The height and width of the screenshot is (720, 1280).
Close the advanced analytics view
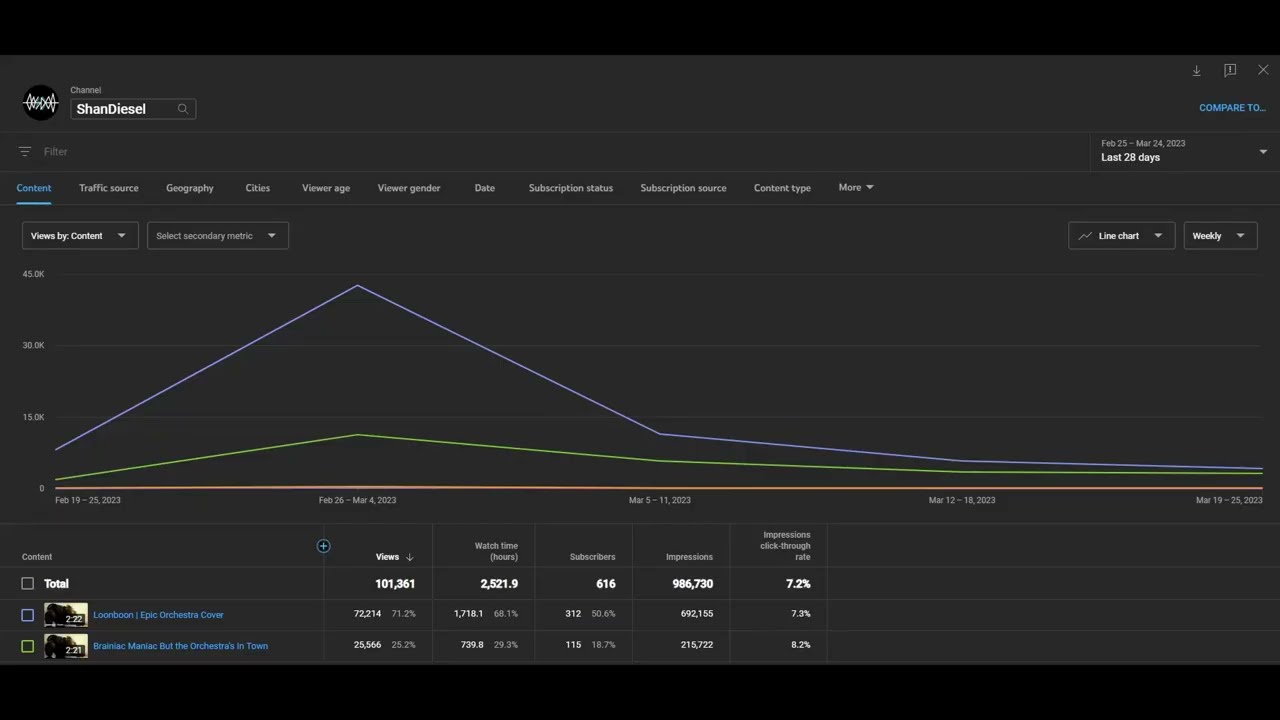coord(1263,71)
